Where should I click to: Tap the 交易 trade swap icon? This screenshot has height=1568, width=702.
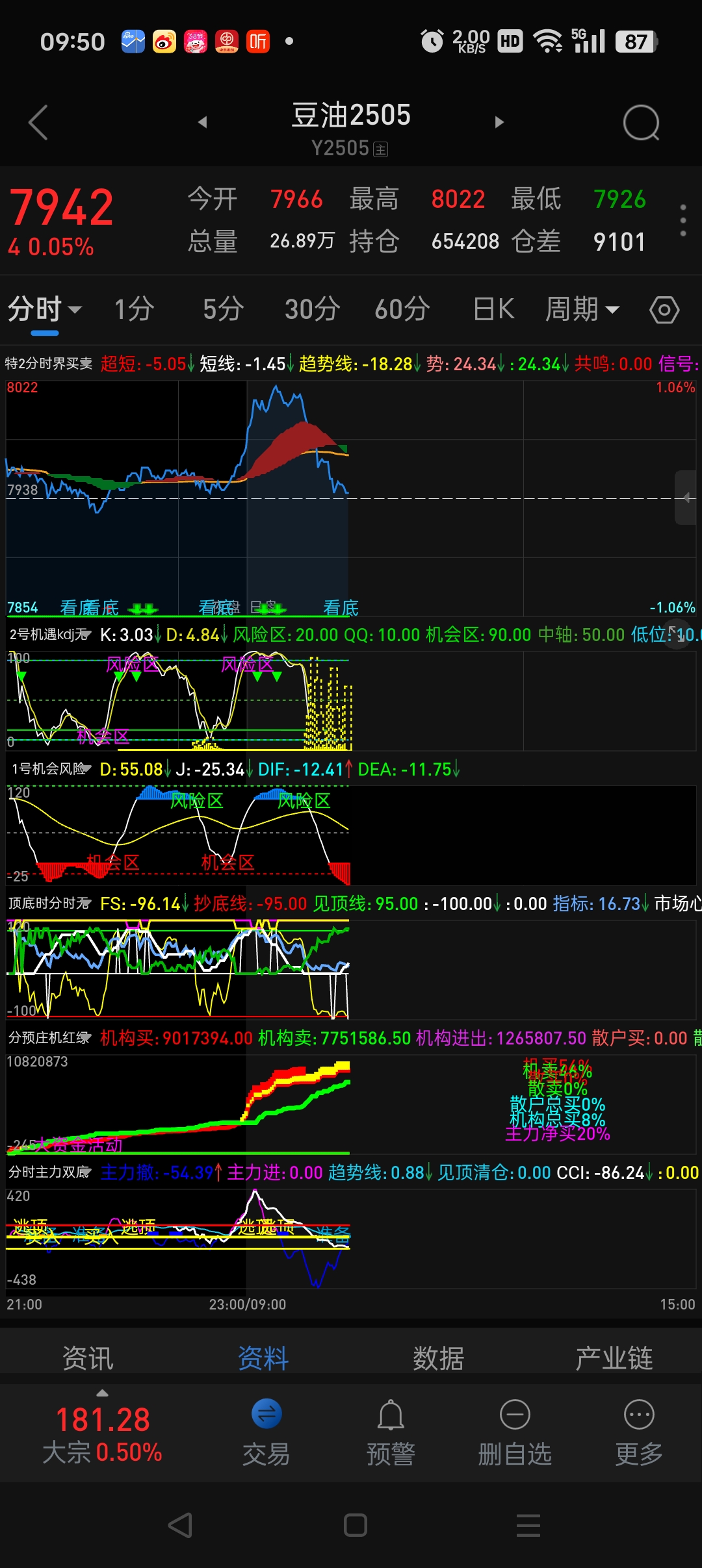(266, 1414)
